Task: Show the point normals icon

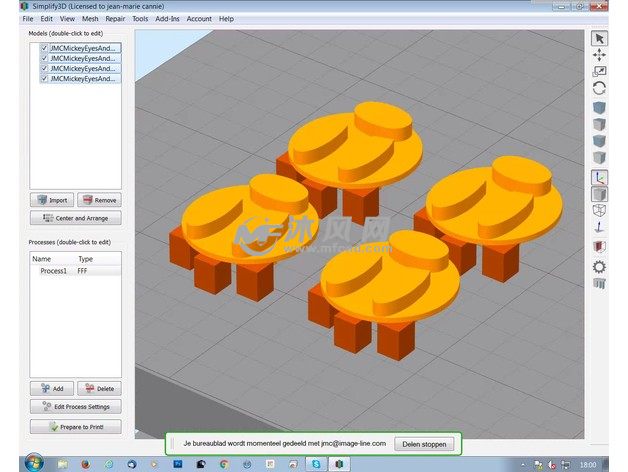Action: (599, 228)
